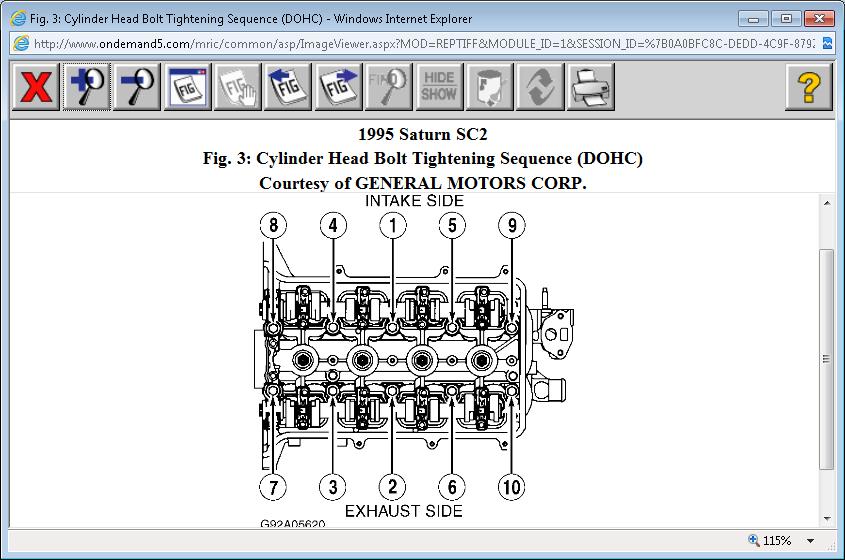
Task: Zoom in with the plus magnifier tool
Action: (x=87, y=87)
